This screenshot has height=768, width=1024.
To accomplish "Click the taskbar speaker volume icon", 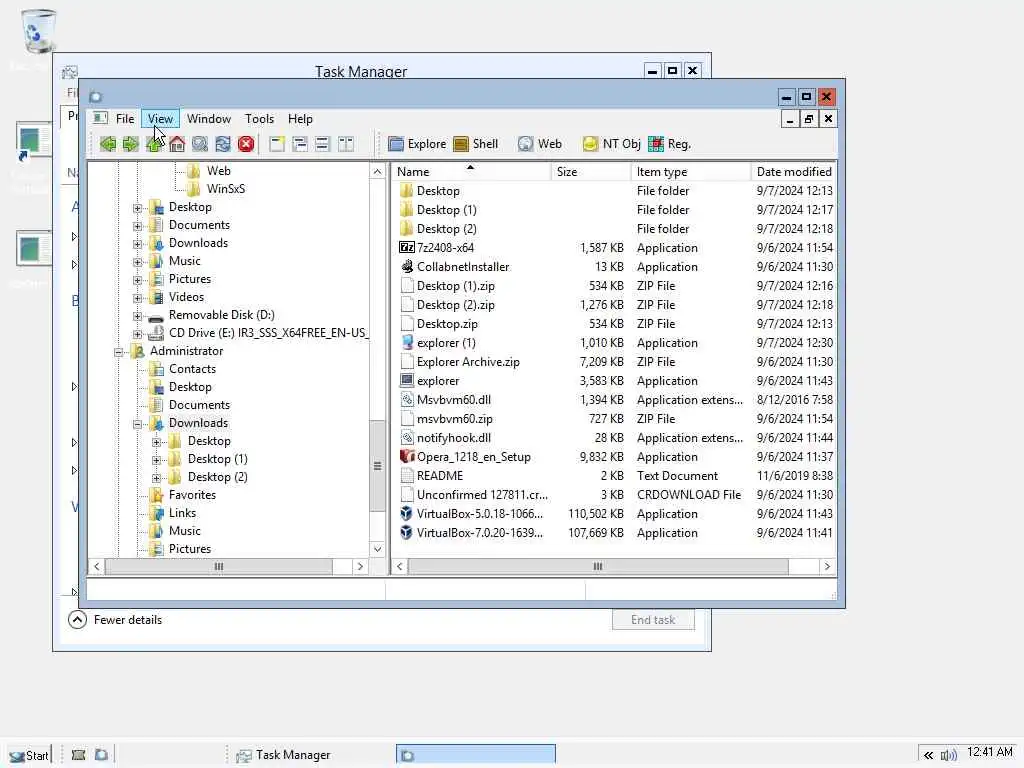I will [x=948, y=756].
